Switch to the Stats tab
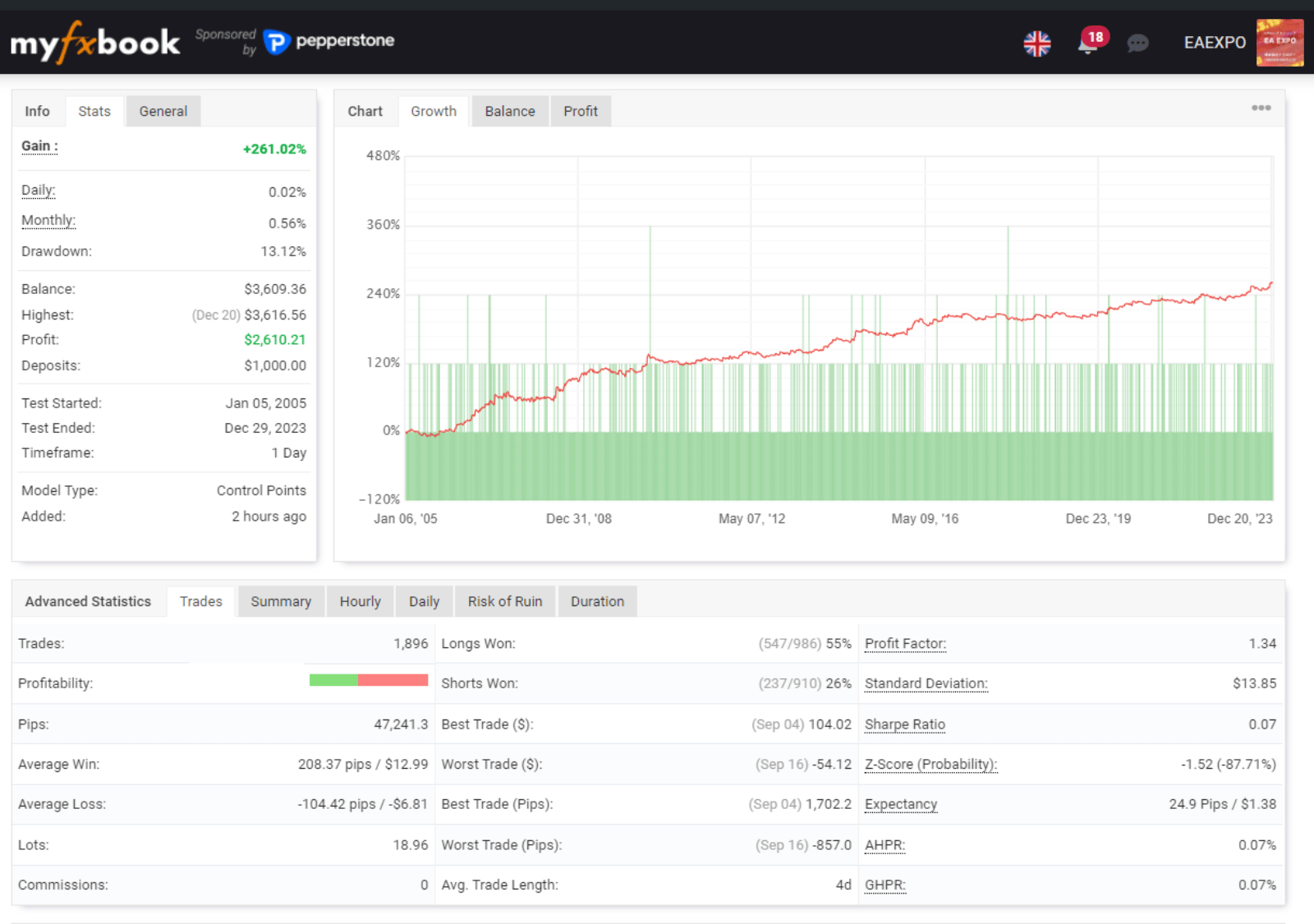Screen dimensions: 1314x924 94,111
